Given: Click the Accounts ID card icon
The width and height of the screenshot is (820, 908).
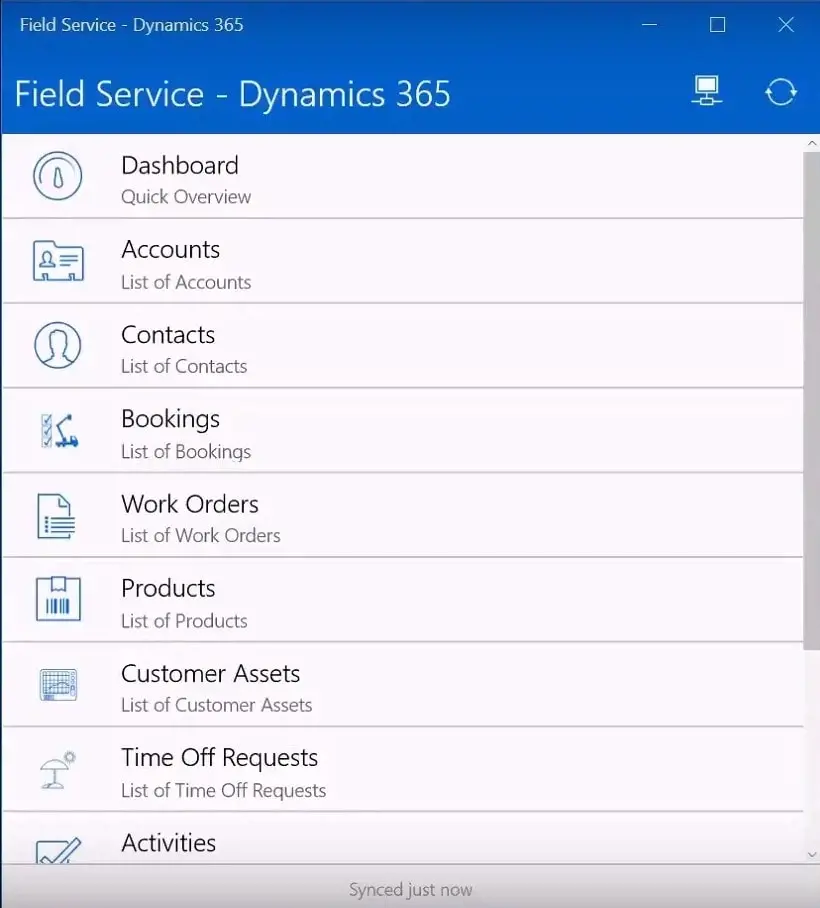Looking at the screenshot, I should coord(58,261).
